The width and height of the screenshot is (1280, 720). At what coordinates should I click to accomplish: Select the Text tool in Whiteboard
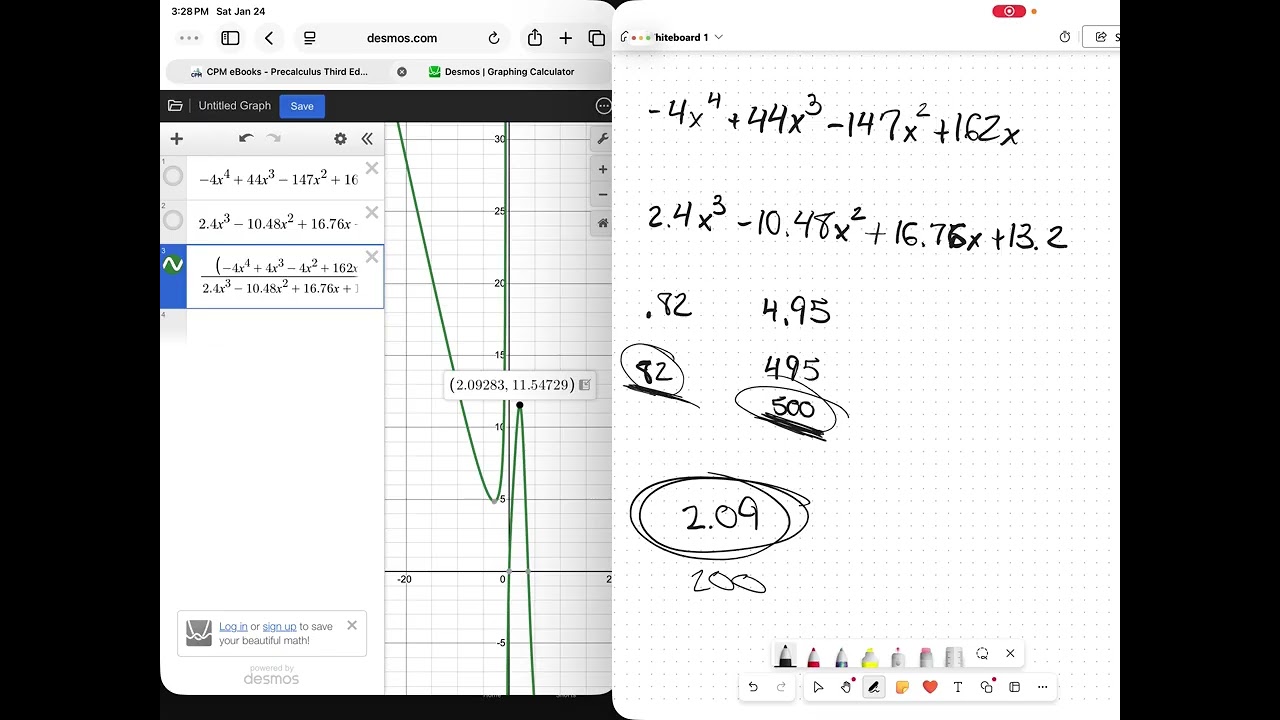point(958,687)
